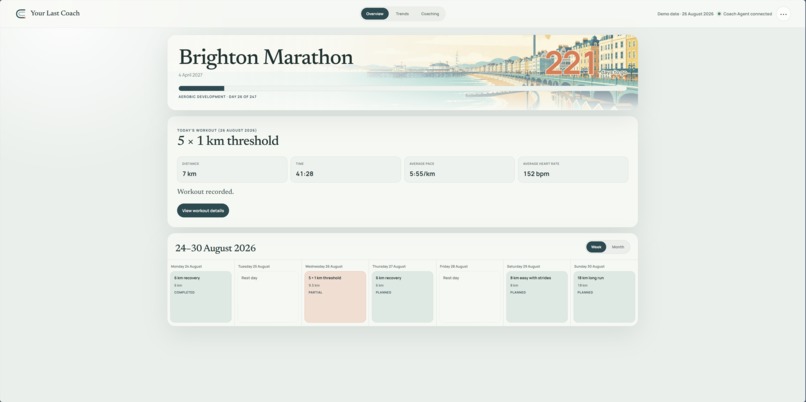806x402 pixels.
Task: Click the Coach Agent connected status dot
Action: 719,14
